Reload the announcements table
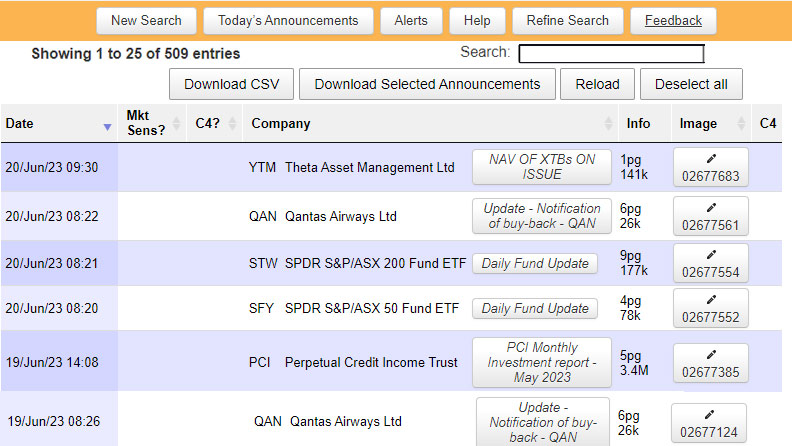This screenshot has height=446, width=792. pyautogui.click(x=597, y=84)
